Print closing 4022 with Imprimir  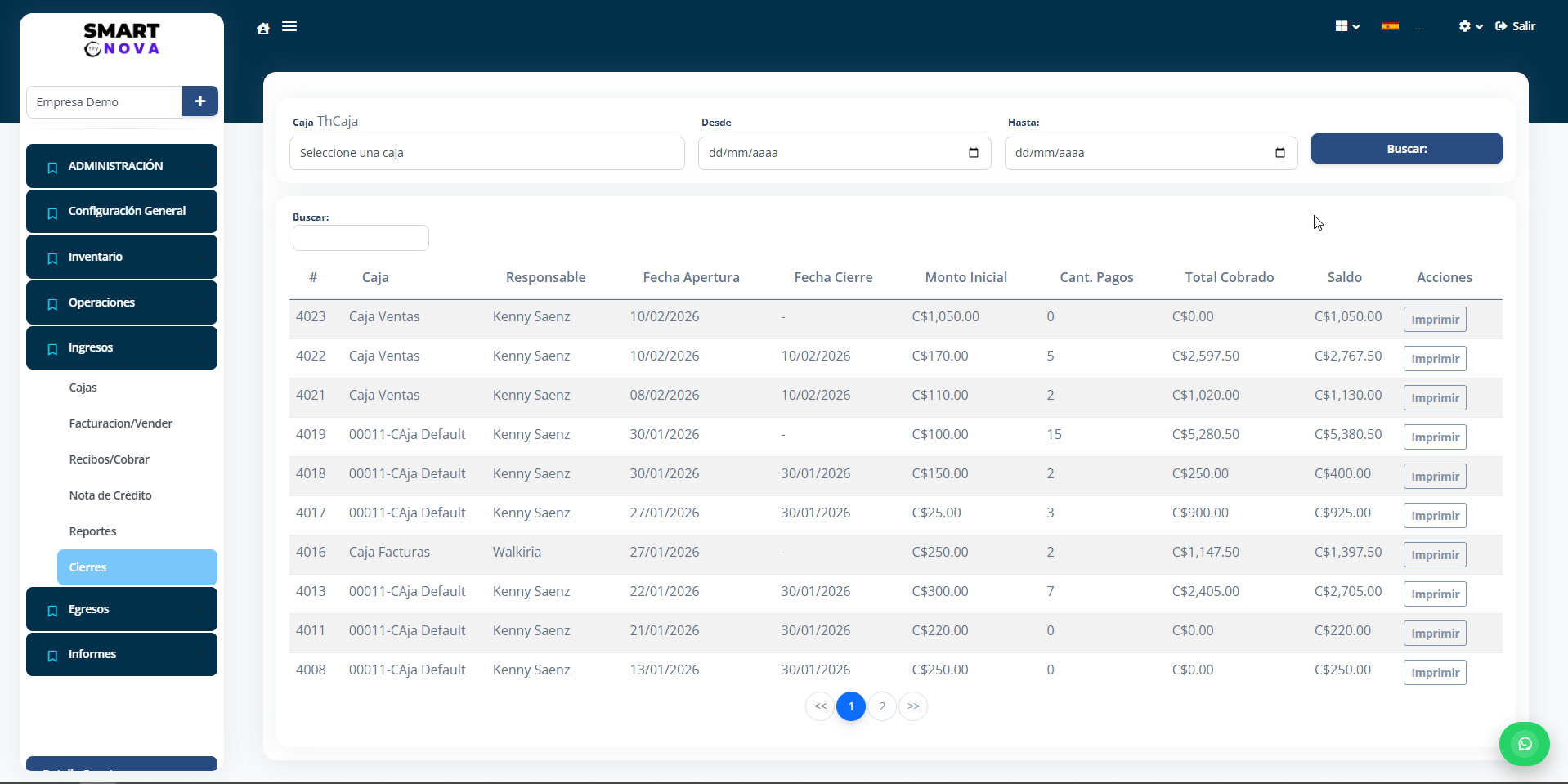coord(1434,359)
